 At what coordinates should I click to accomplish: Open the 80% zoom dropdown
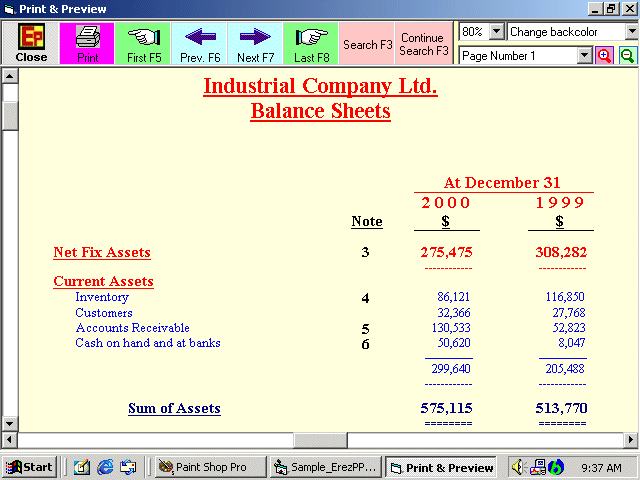point(496,31)
